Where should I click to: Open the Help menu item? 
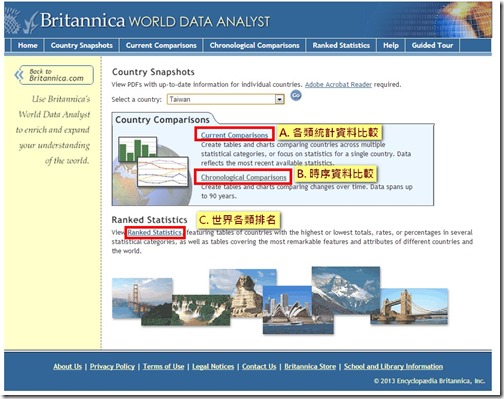coord(391,45)
